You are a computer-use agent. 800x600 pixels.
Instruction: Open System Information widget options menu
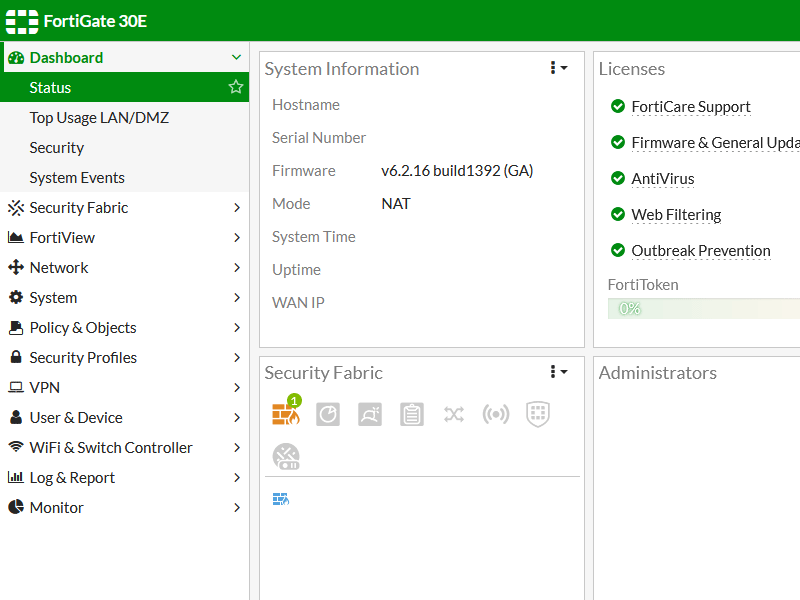pos(558,68)
